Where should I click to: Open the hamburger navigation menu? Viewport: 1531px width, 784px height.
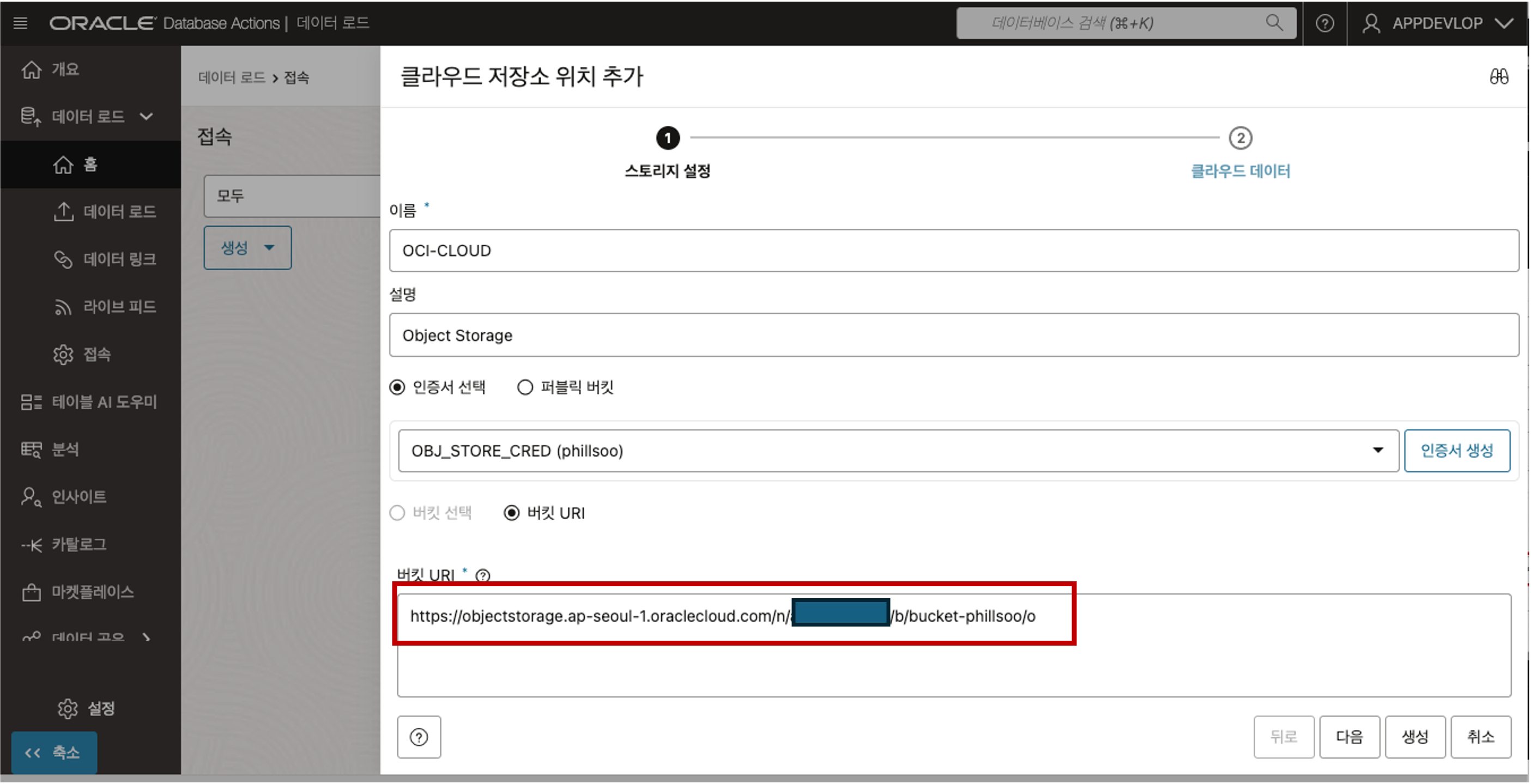[x=20, y=23]
